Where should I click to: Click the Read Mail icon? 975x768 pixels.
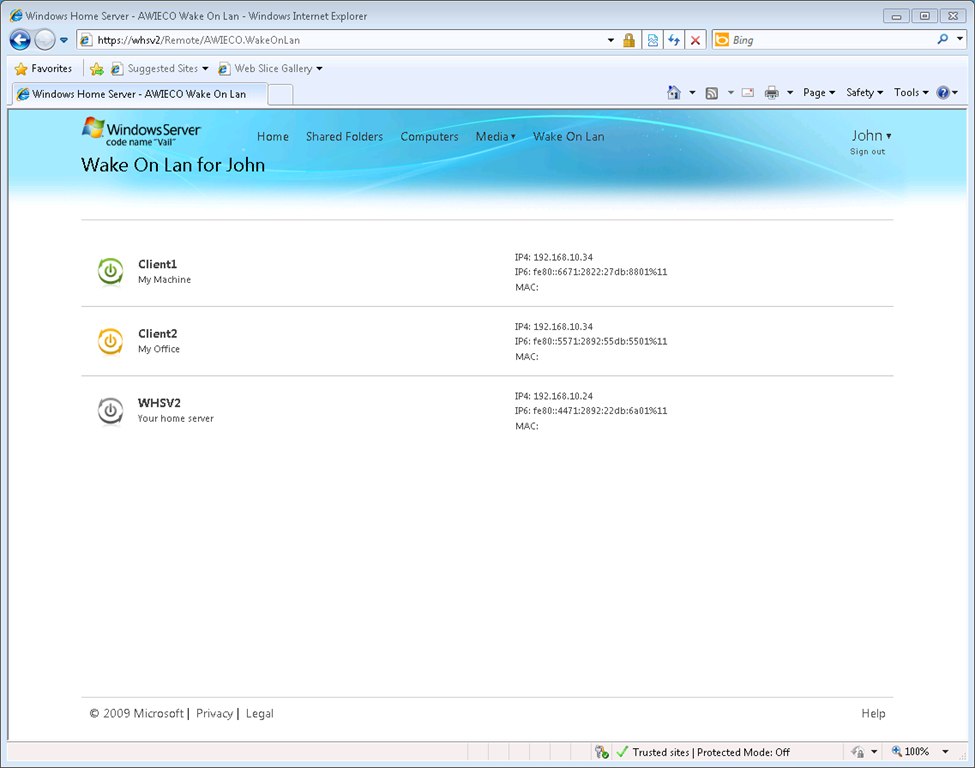pos(748,93)
